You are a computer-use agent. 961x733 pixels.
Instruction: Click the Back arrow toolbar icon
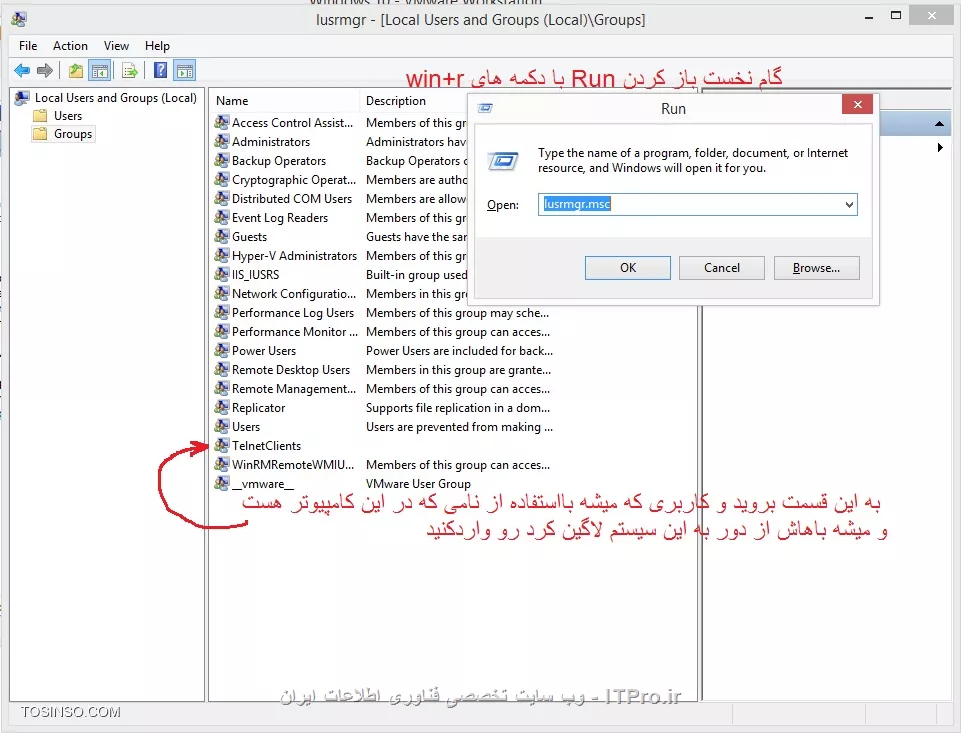click(x=22, y=70)
